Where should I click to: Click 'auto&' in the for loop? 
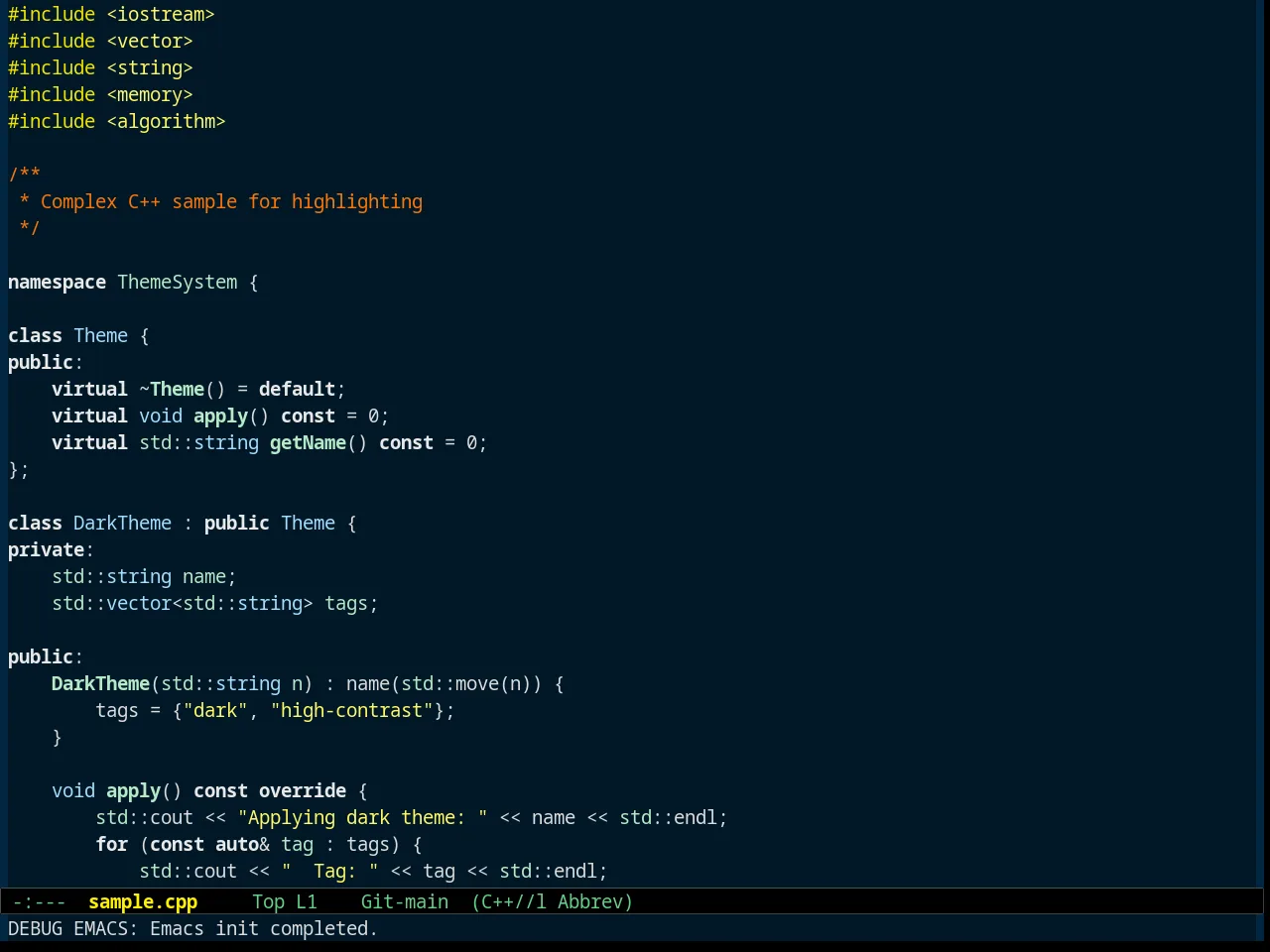click(x=242, y=844)
